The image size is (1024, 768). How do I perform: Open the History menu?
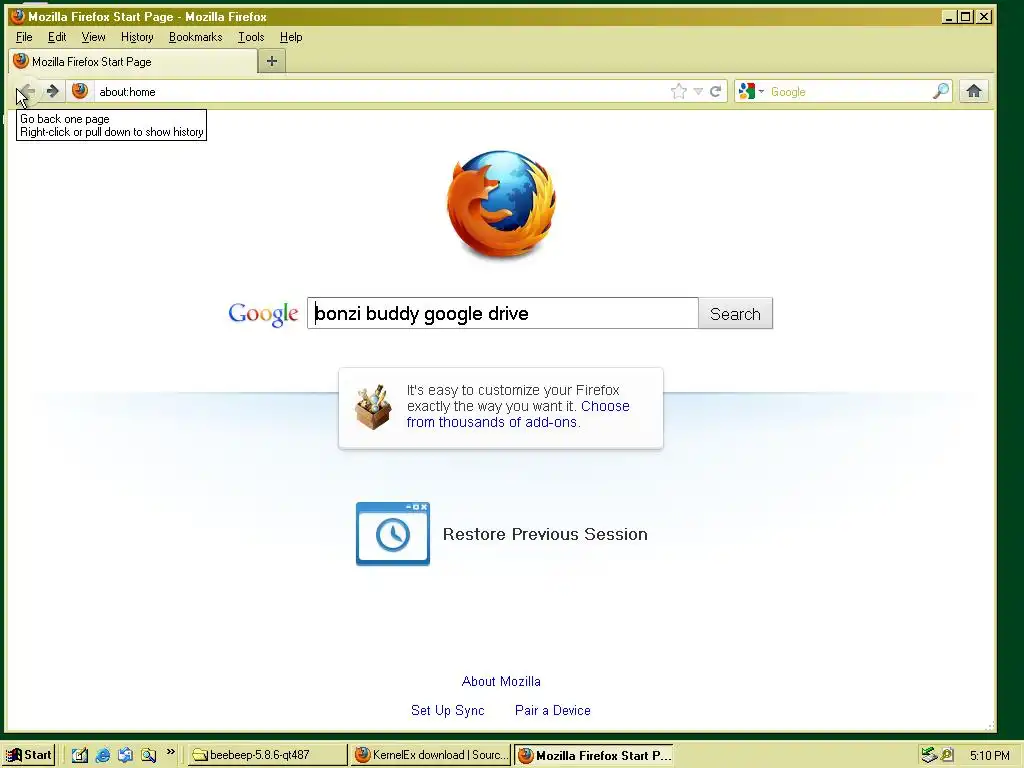click(x=137, y=37)
